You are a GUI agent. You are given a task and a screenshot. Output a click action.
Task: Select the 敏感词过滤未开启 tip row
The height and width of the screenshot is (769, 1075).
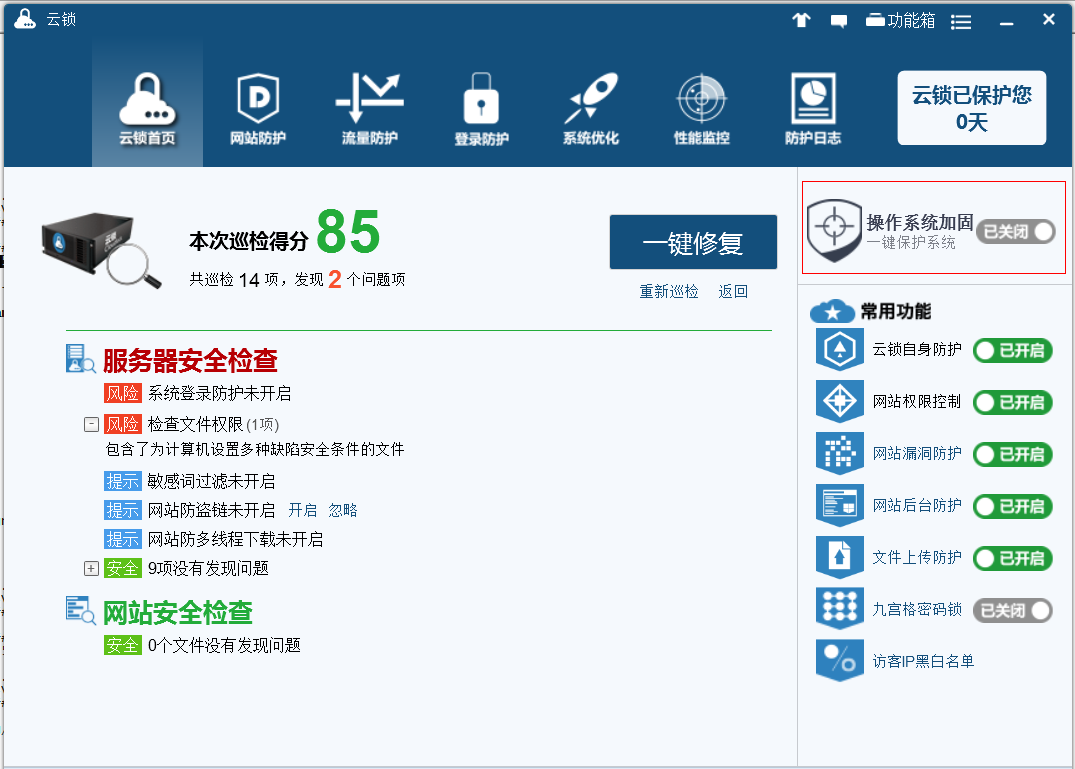click(x=190, y=481)
